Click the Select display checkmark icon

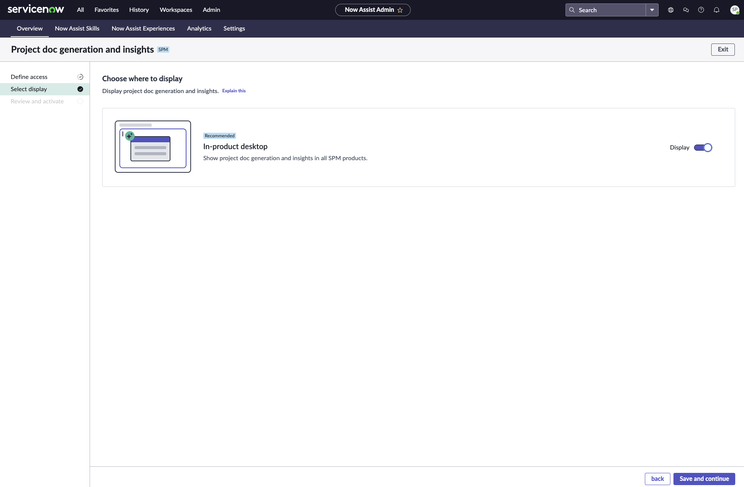(80, 89)
